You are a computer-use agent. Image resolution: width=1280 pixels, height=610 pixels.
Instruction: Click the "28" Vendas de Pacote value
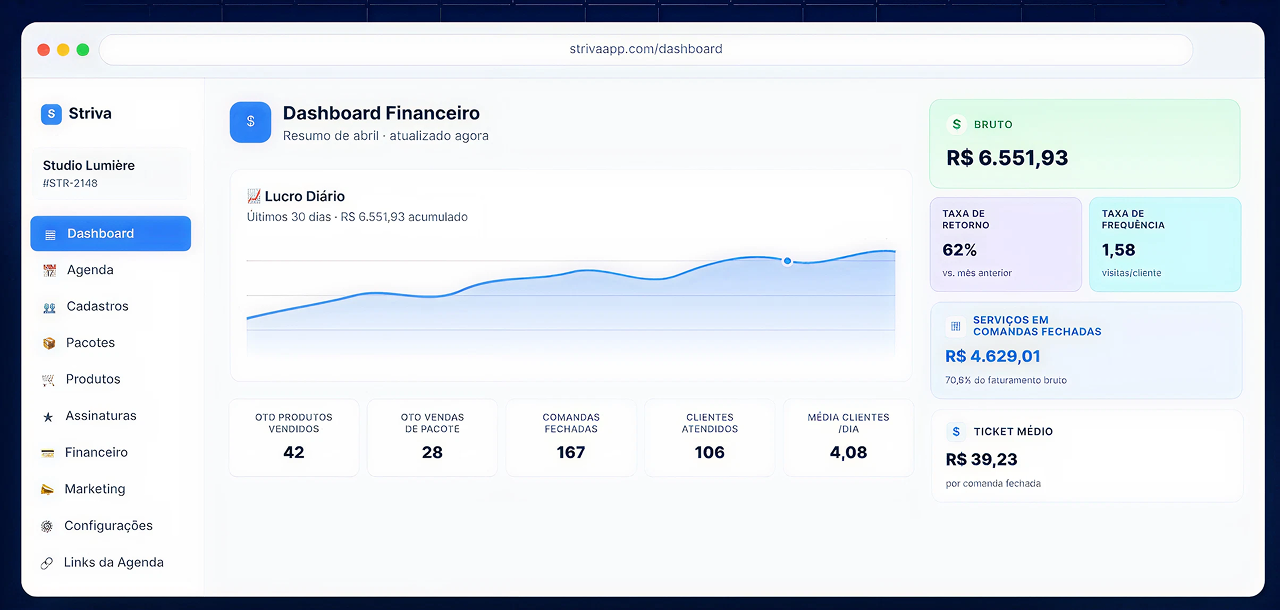[432, 453]
